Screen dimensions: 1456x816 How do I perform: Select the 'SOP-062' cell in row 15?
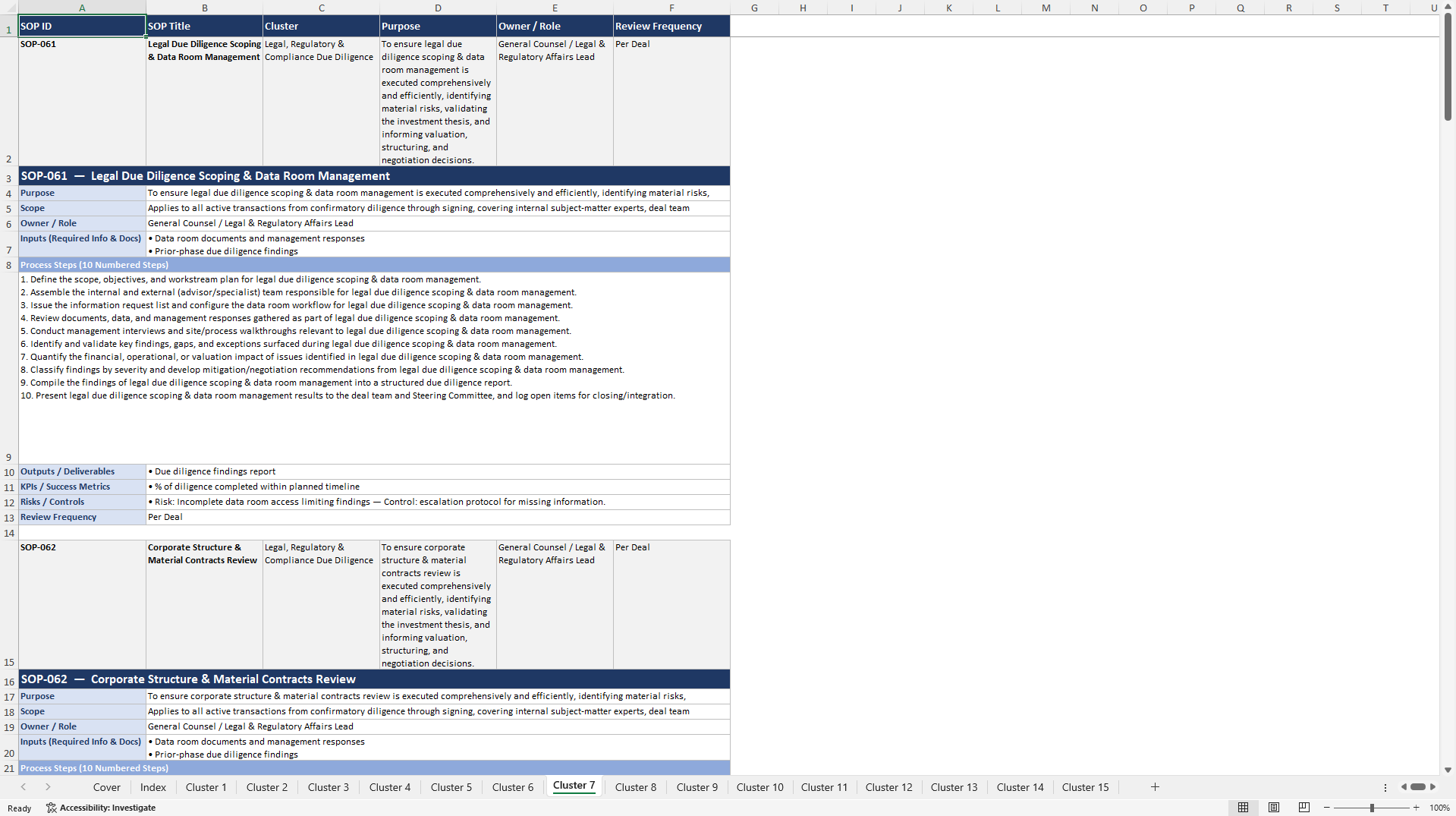click(82, 604)
